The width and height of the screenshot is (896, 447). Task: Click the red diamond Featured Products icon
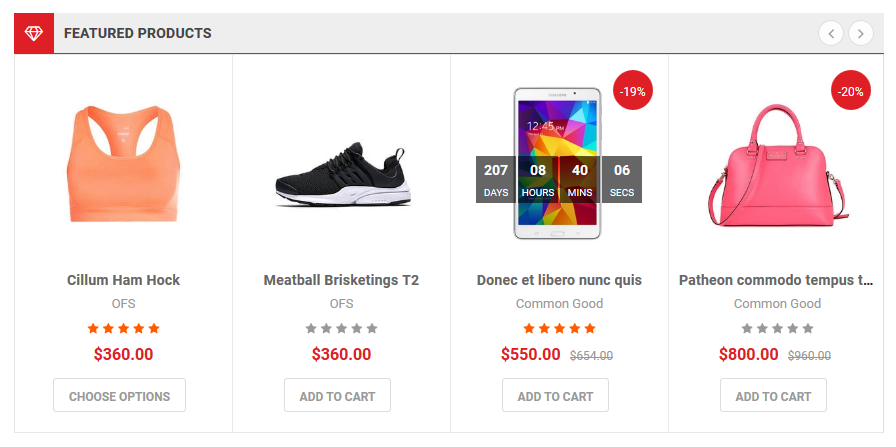[x=34, y=33]
